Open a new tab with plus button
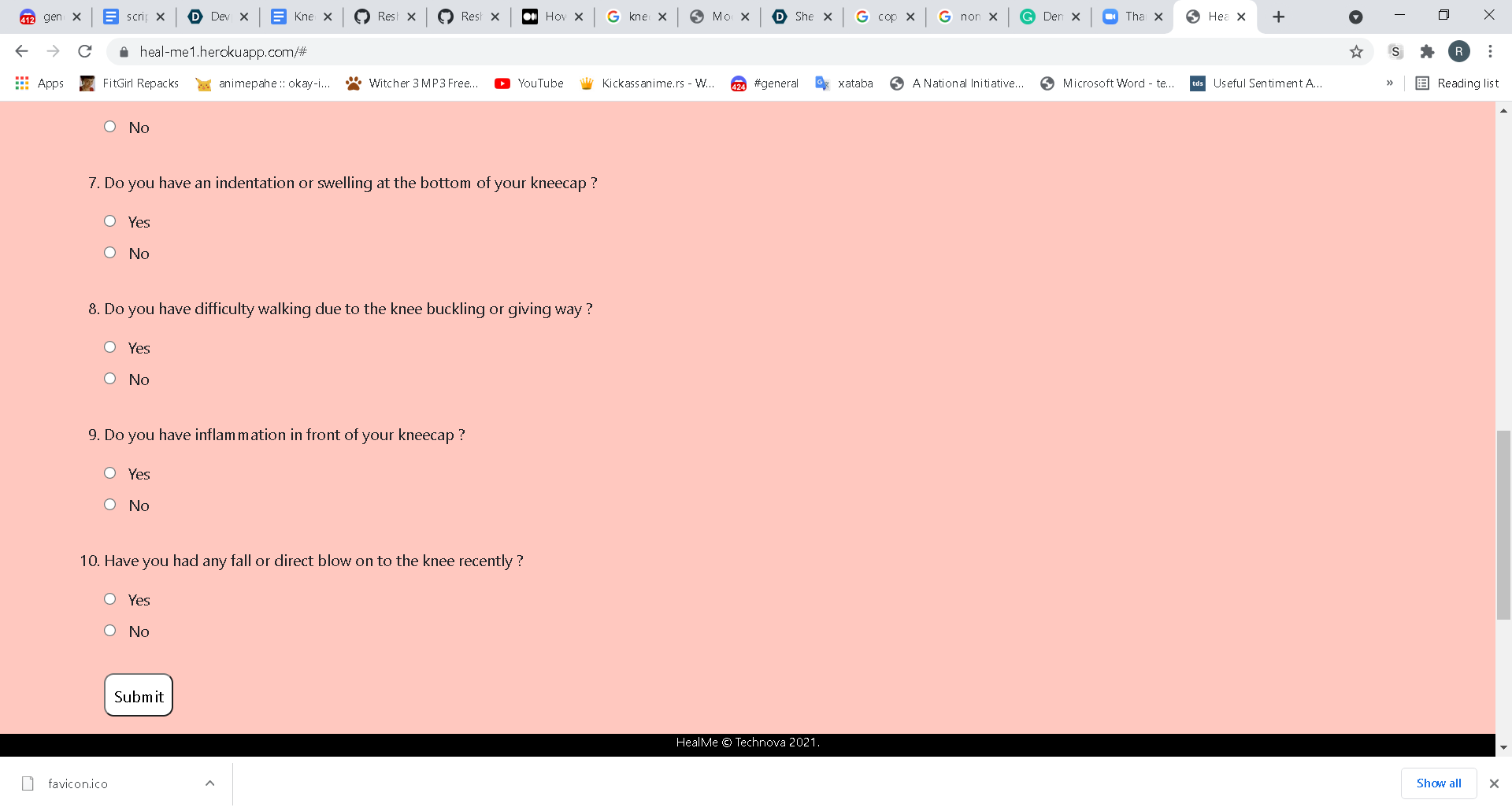1512x811 pixels. tap(1278, 17)
